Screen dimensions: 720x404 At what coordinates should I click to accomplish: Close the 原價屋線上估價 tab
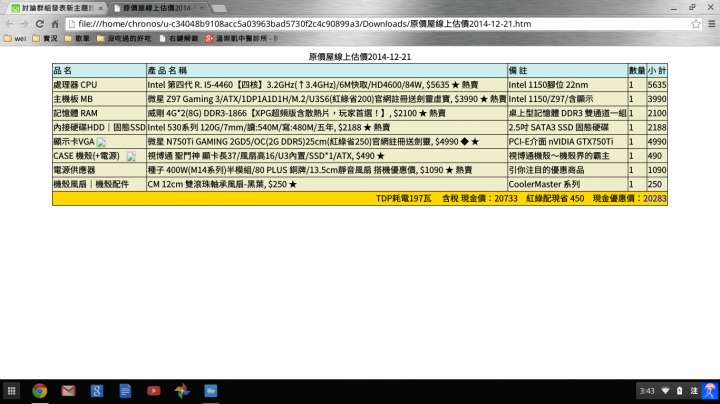pos(202,8)
